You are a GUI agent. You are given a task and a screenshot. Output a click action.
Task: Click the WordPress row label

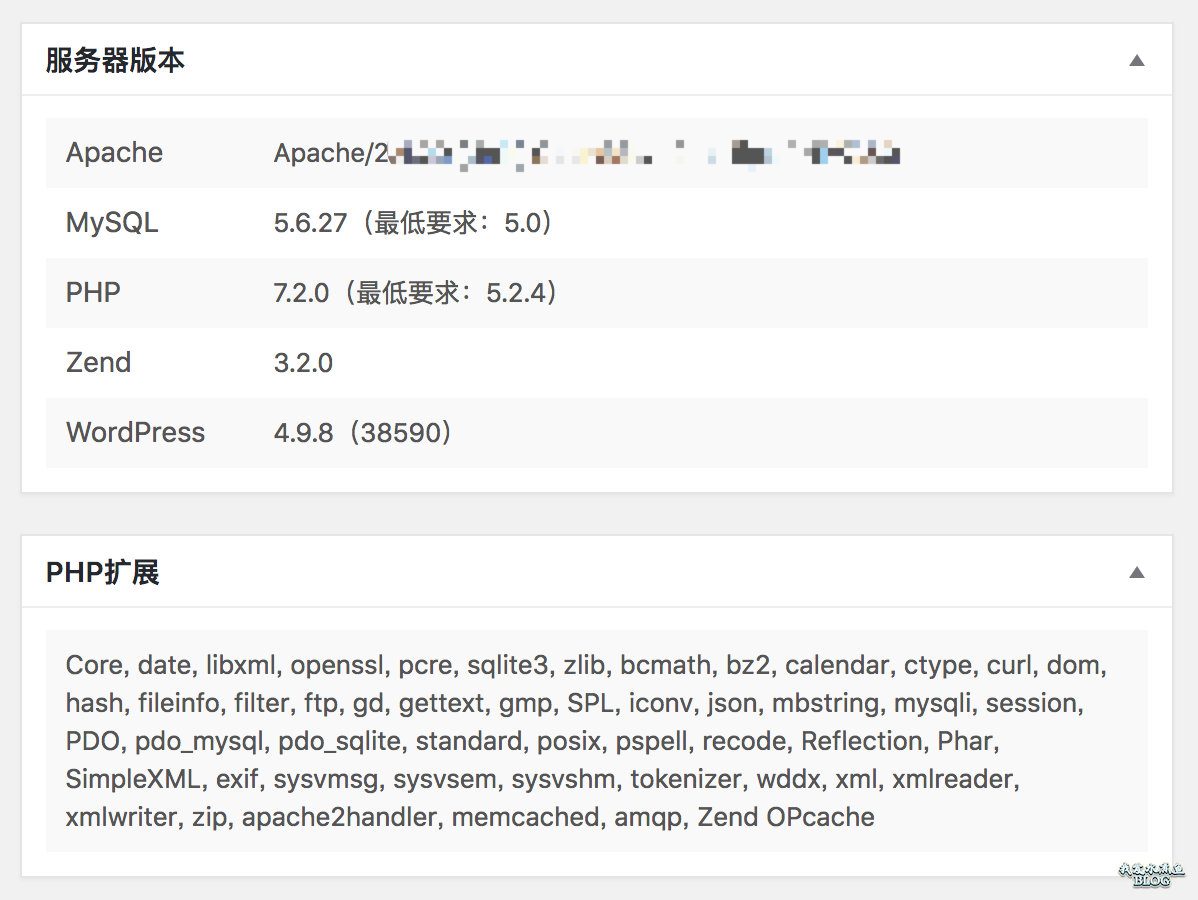(x=135, y=432)
